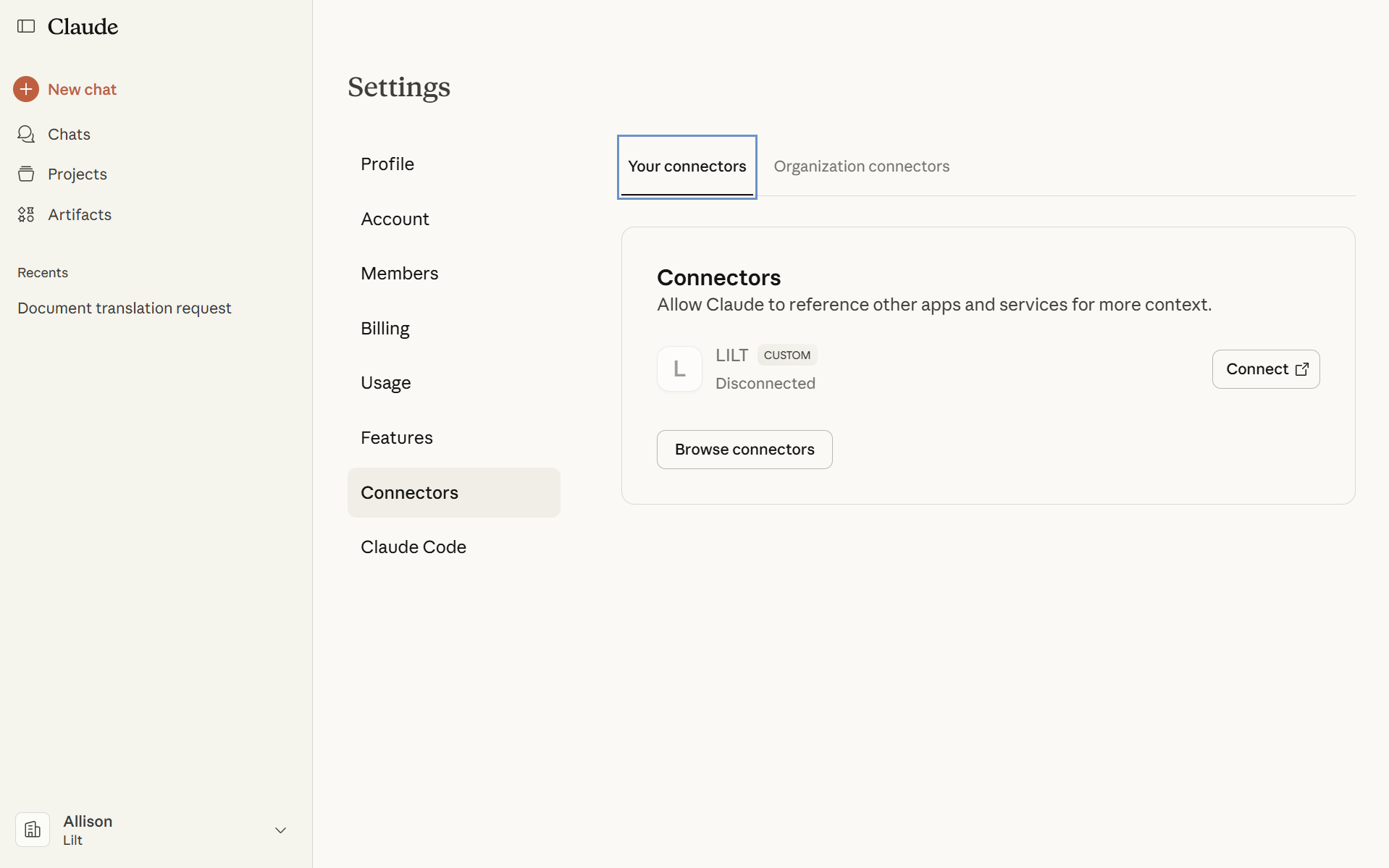Select Connectors in settings menu
This screenshot has height=868, width=1389.
454,492
